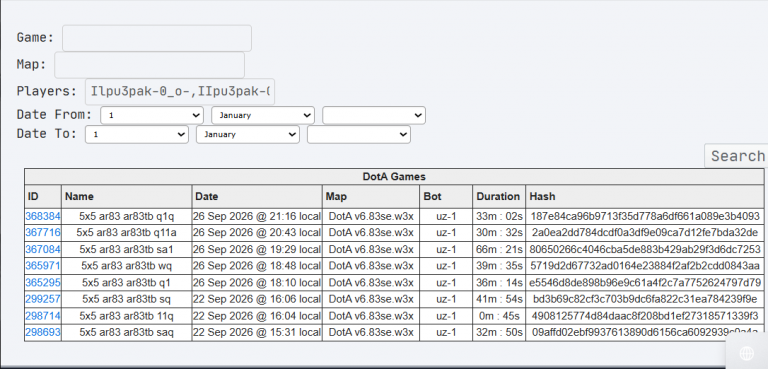Open game ID 365295 link

[43, 283]
